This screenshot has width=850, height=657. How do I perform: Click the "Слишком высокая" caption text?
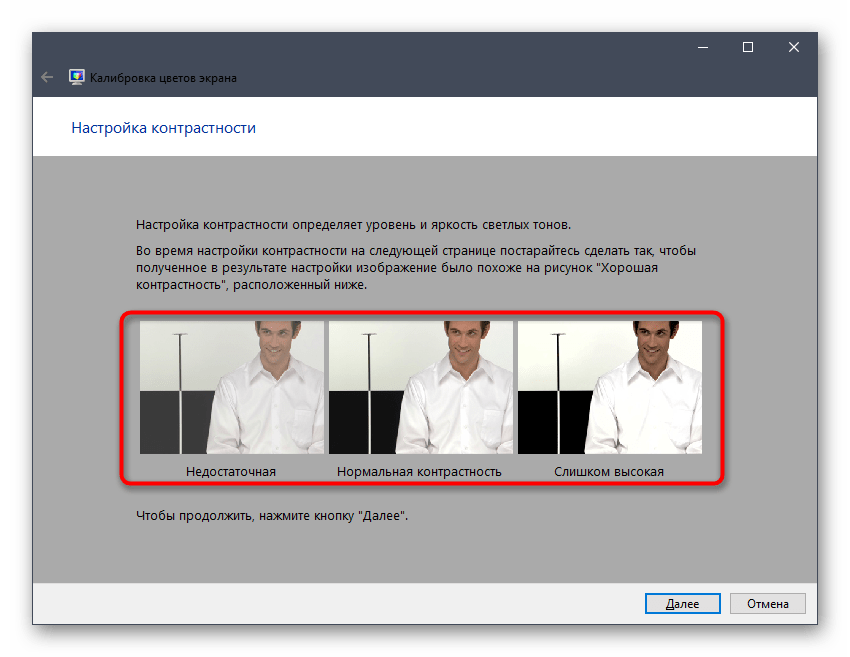[609, 471]
